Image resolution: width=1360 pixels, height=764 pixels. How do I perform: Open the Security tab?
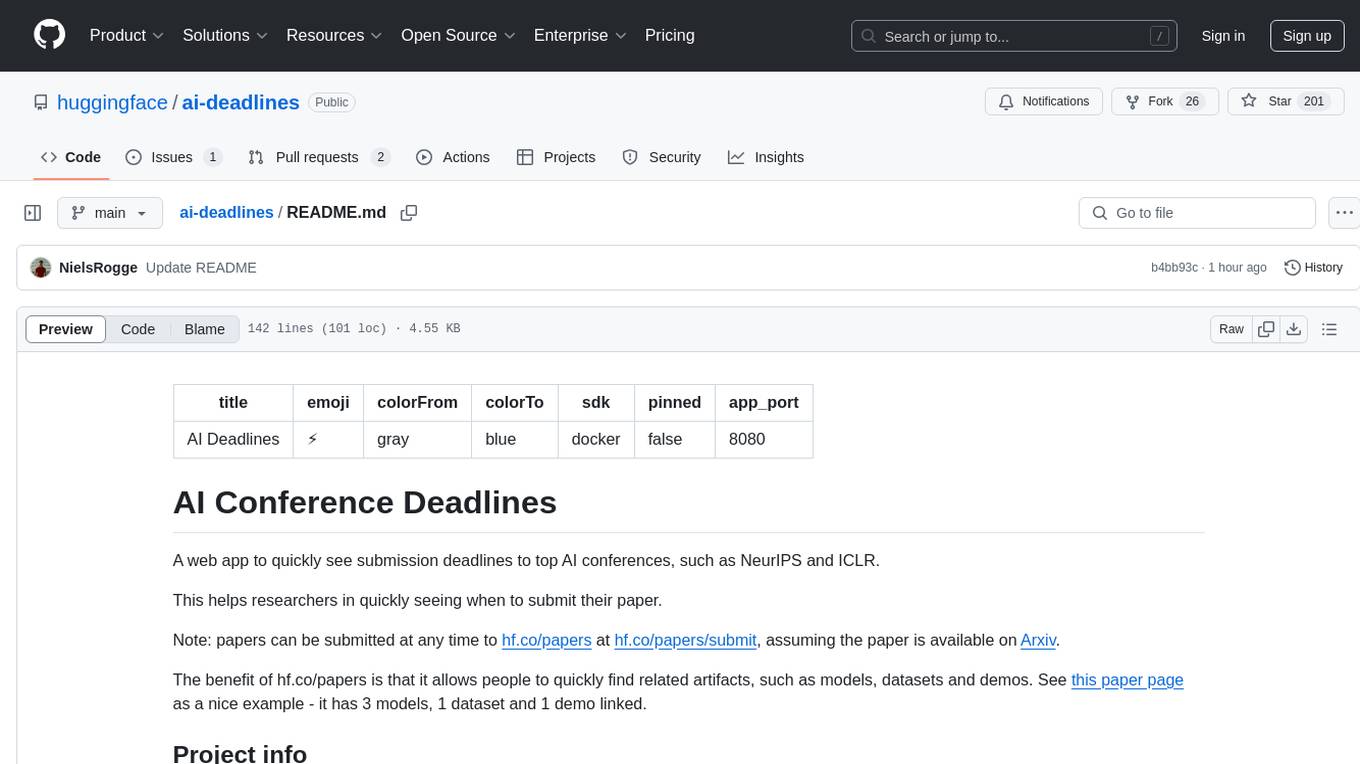tap(661, 157)
